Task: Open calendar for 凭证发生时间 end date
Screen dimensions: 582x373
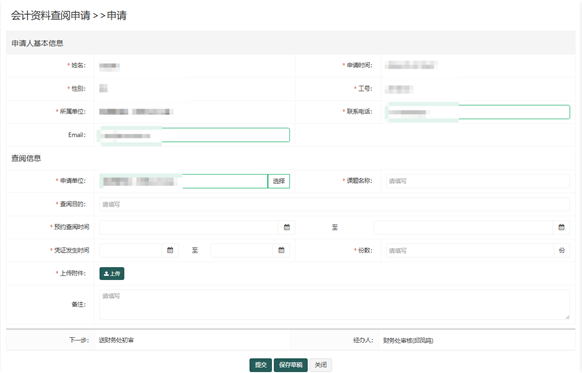Action: [281, 250]
